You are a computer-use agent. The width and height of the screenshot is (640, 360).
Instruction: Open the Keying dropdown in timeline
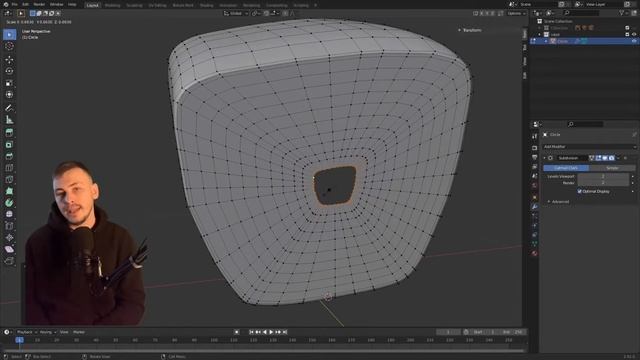[x=47, y=332]
